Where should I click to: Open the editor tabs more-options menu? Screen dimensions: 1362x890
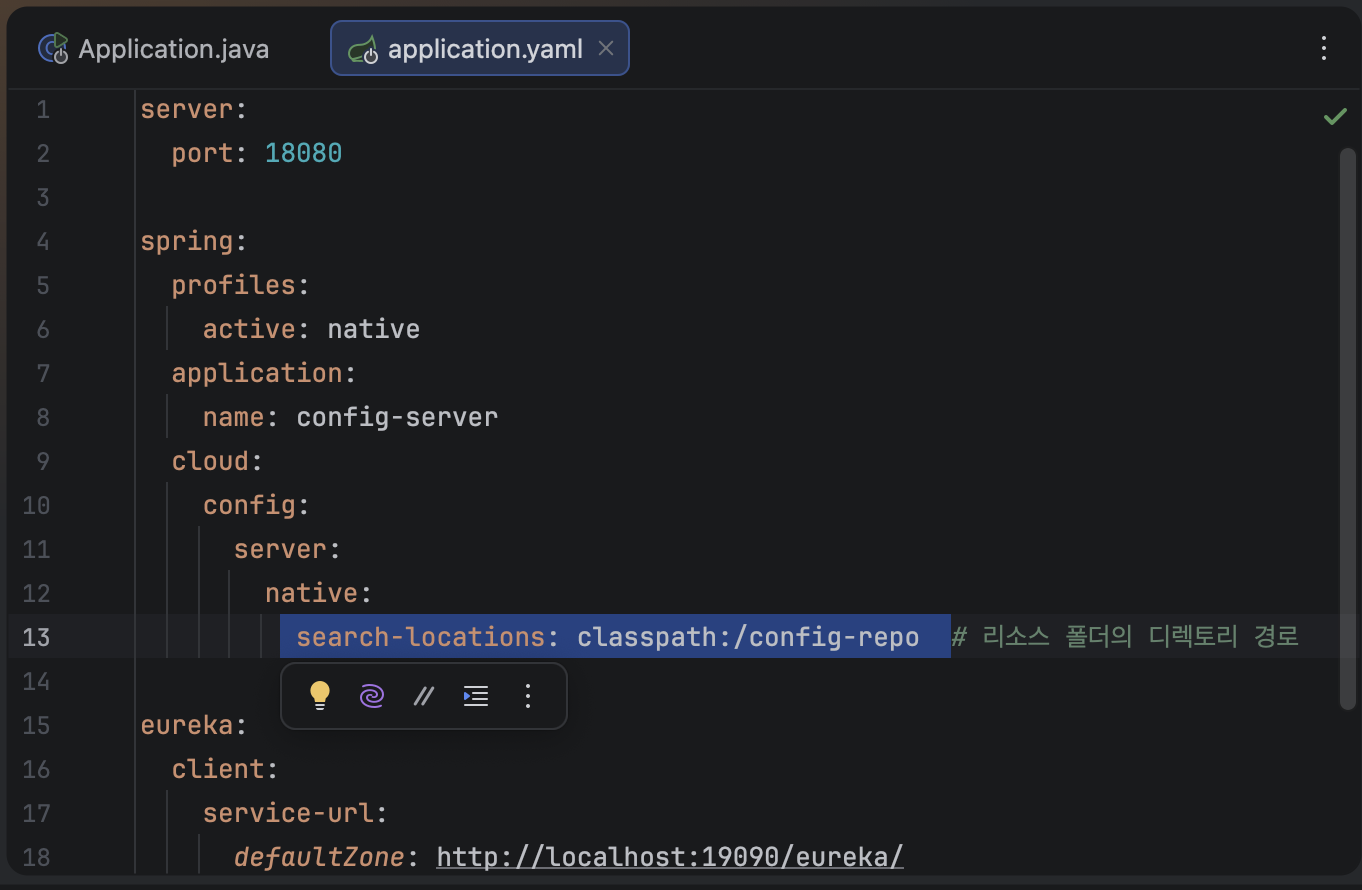coord(1324,48)
